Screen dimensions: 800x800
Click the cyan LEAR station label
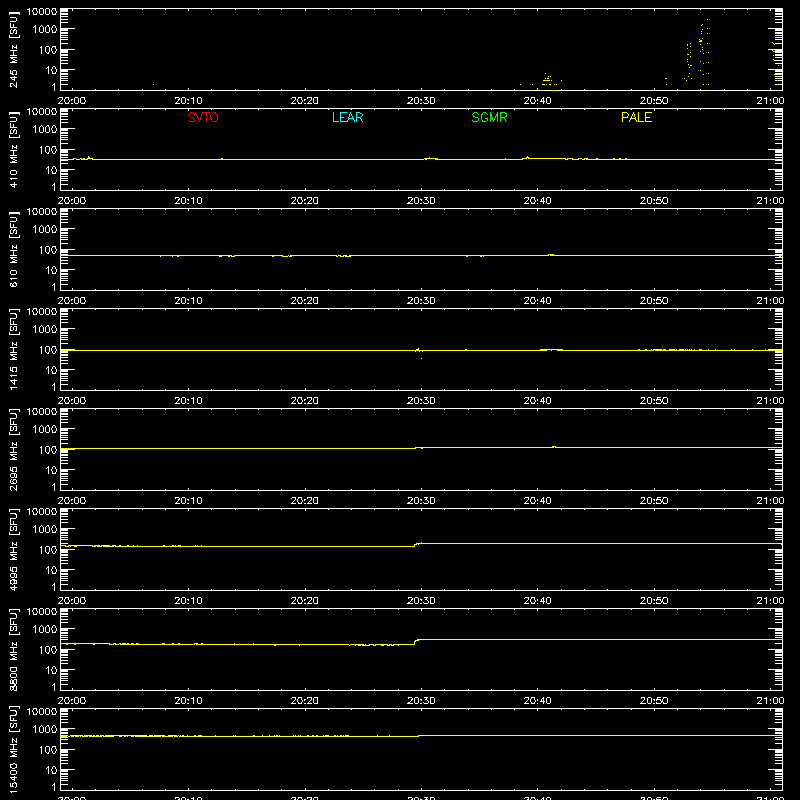coord(347,117)
